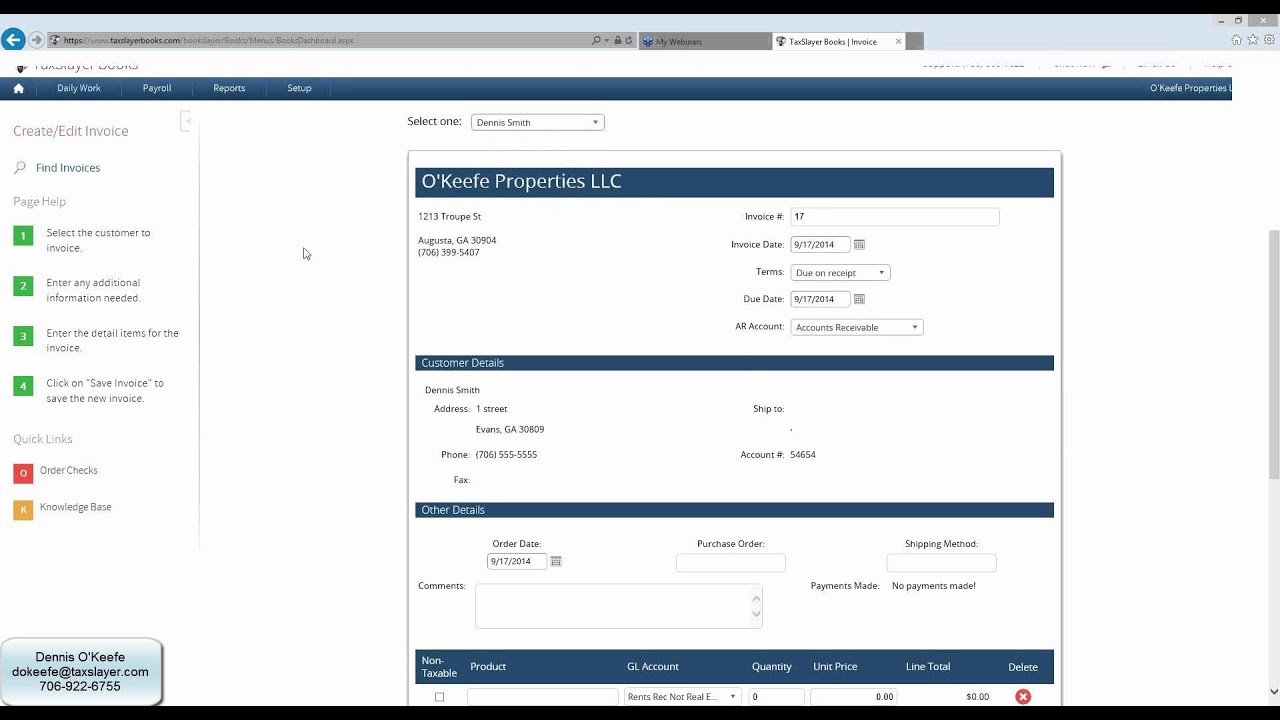Click the Product input field
Image resolution: width=1280 pixels, height=720 pixels.
pyautogui.click(x=543, y=697)
